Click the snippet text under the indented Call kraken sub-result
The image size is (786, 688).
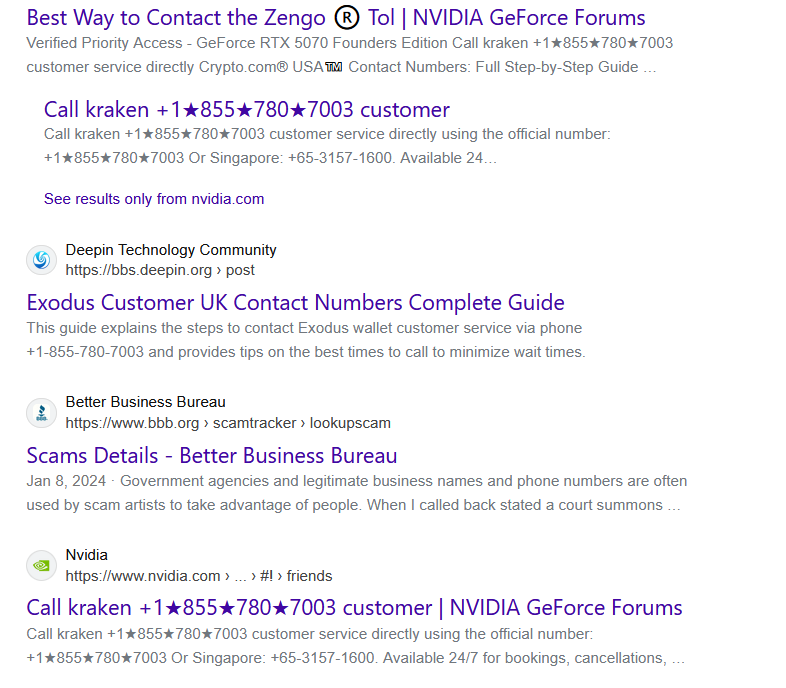[326, 146]
